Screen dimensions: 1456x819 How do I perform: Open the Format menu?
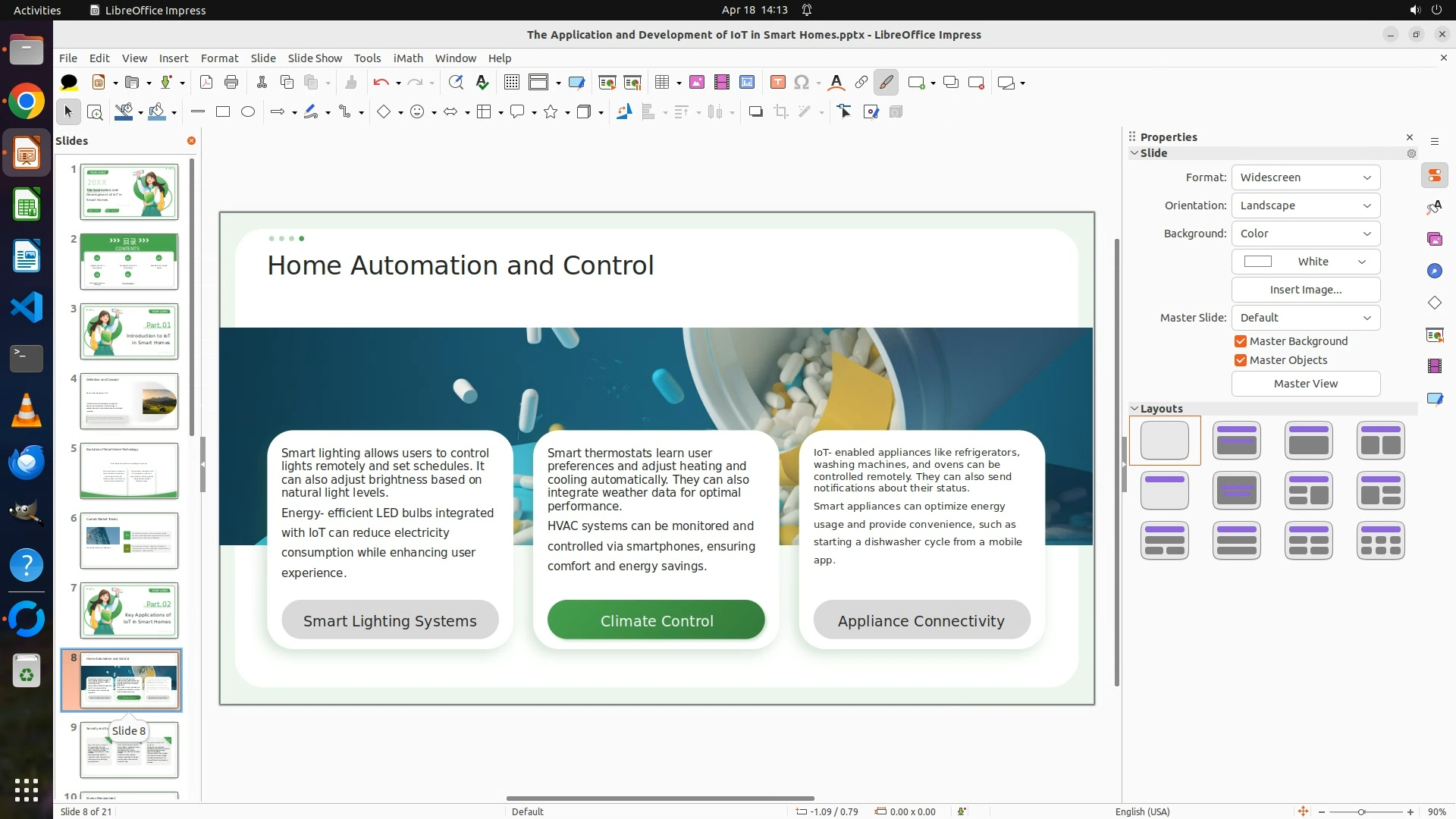pos(219,58)
